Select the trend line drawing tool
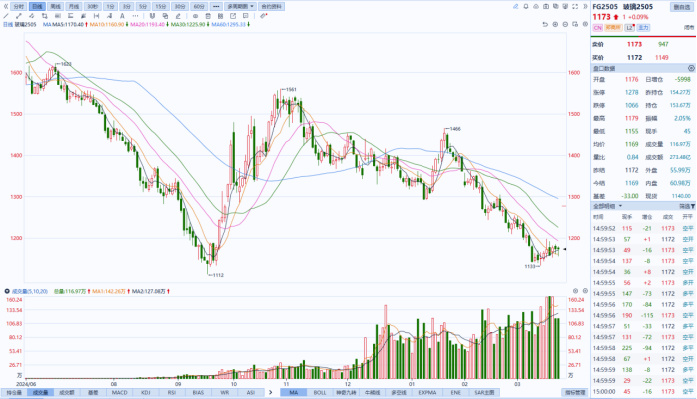 tap(7, 16)
